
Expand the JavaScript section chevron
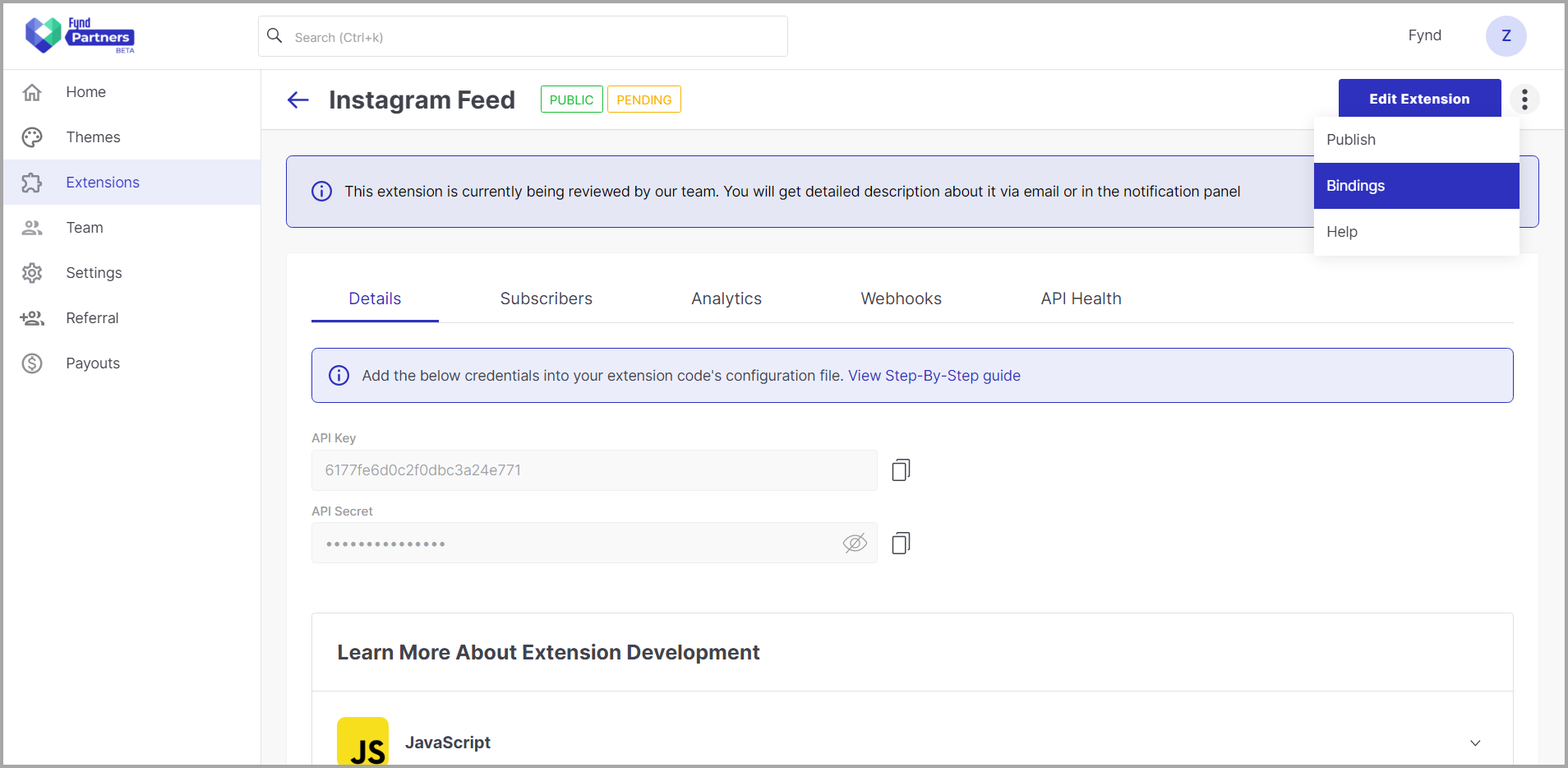(x=1475, y=743)
